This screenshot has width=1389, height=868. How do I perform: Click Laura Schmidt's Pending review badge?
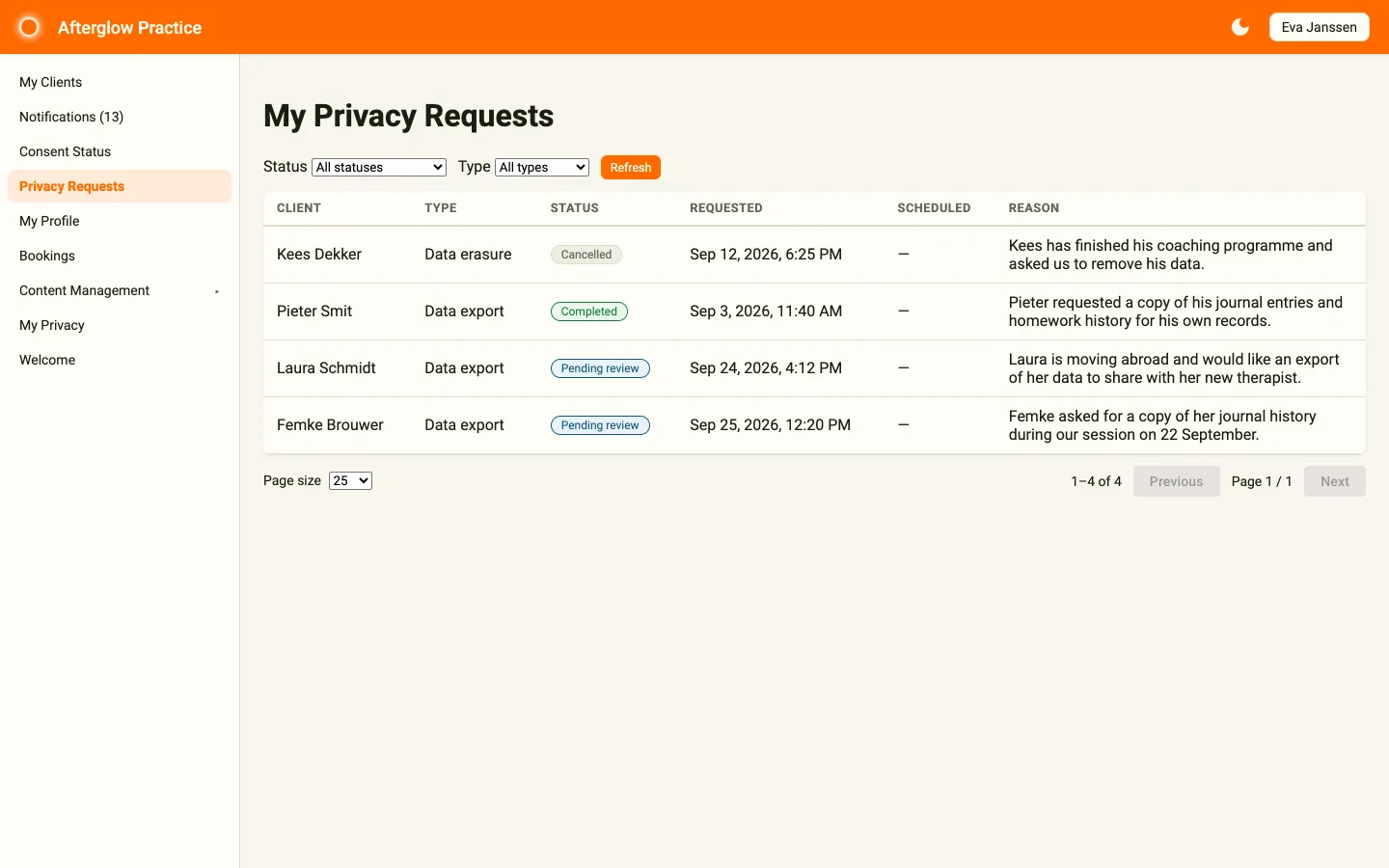coord(600,368)
